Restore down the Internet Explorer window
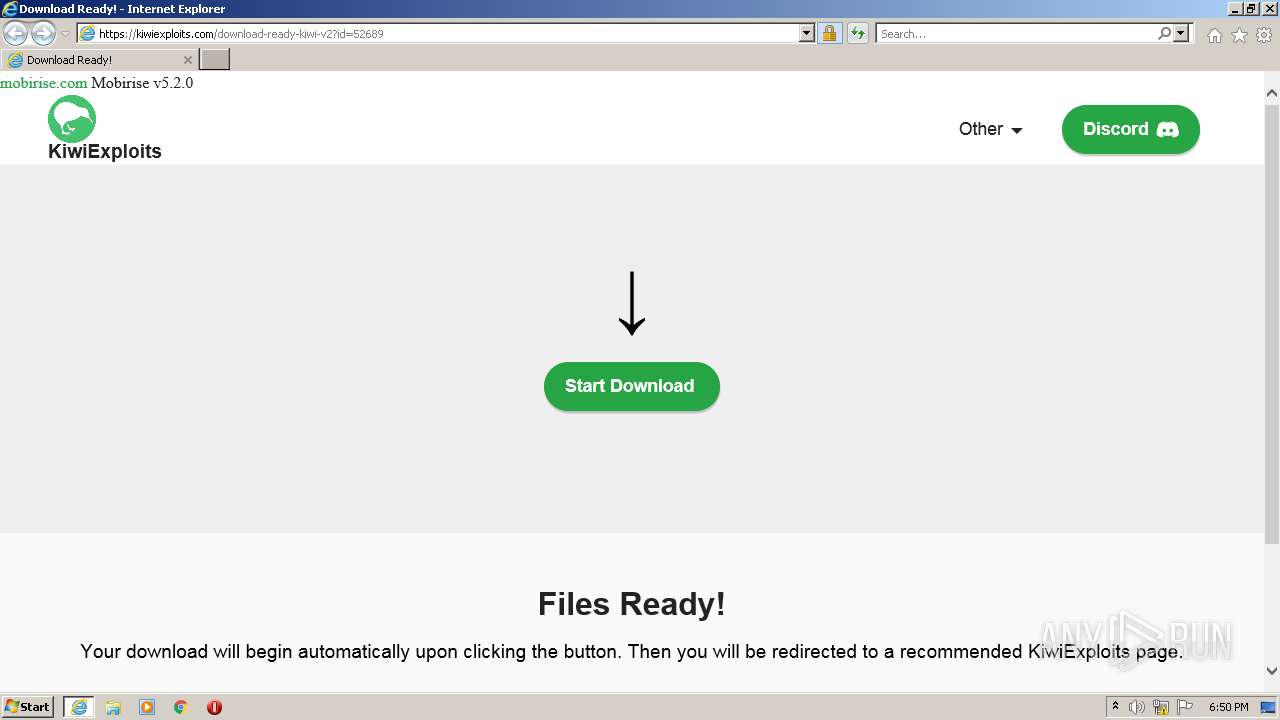The image size is (1280, 720). (x=1251, y=9)
